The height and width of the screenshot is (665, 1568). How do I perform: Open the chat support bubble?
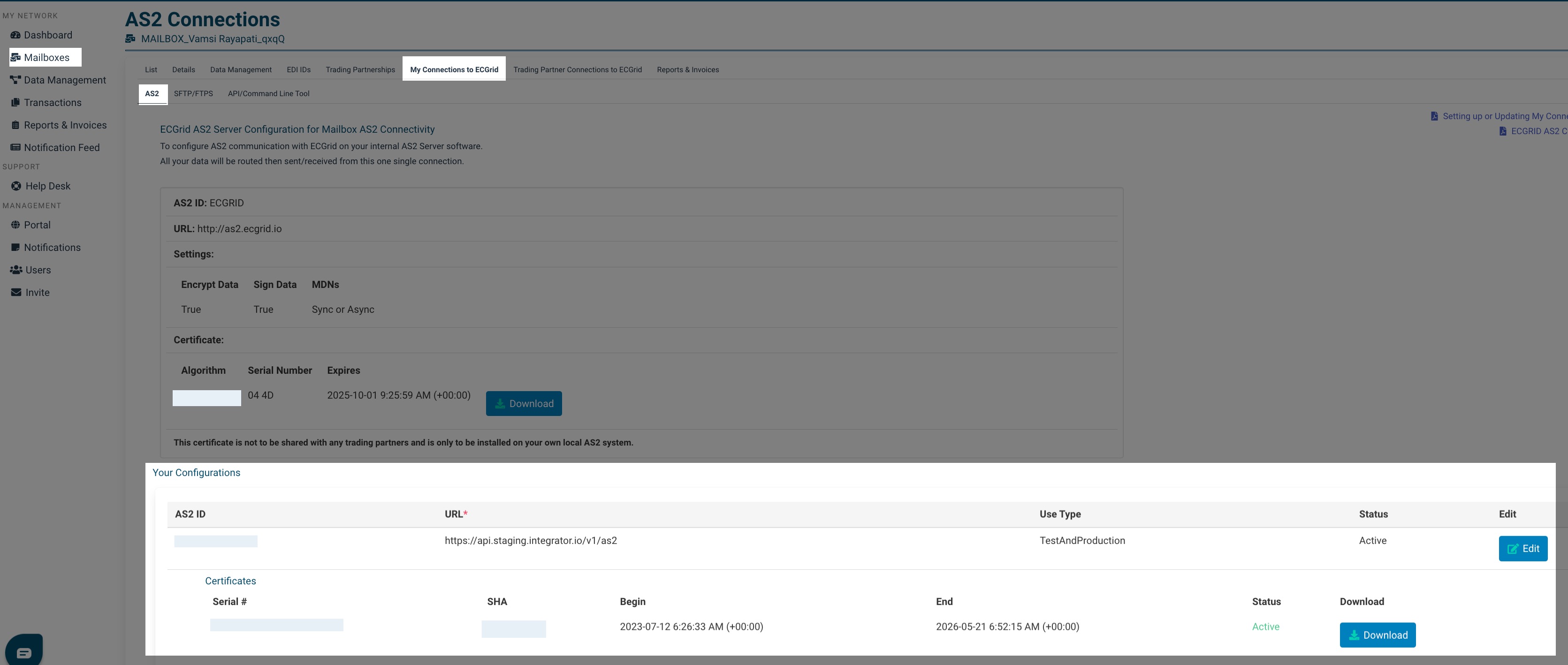tap(24, 650)
